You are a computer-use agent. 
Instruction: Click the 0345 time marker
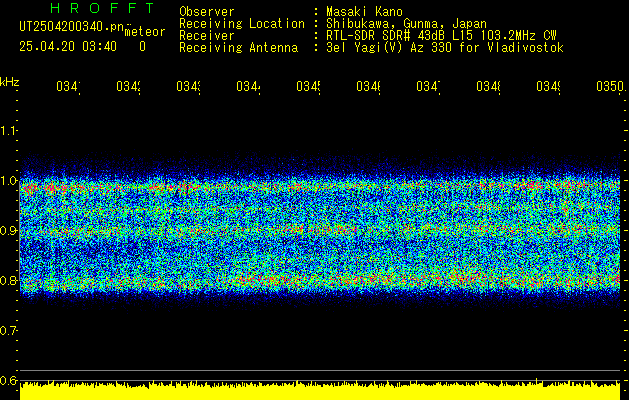click(x=308, y=86)
